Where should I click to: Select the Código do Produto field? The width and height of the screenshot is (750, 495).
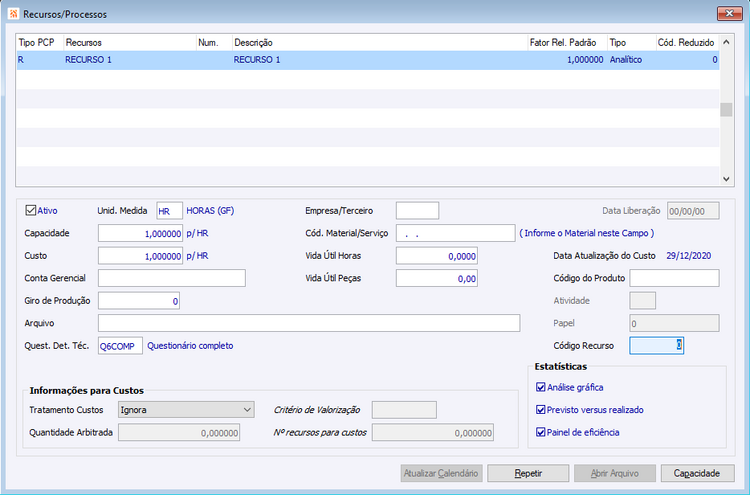pos(674,278)
